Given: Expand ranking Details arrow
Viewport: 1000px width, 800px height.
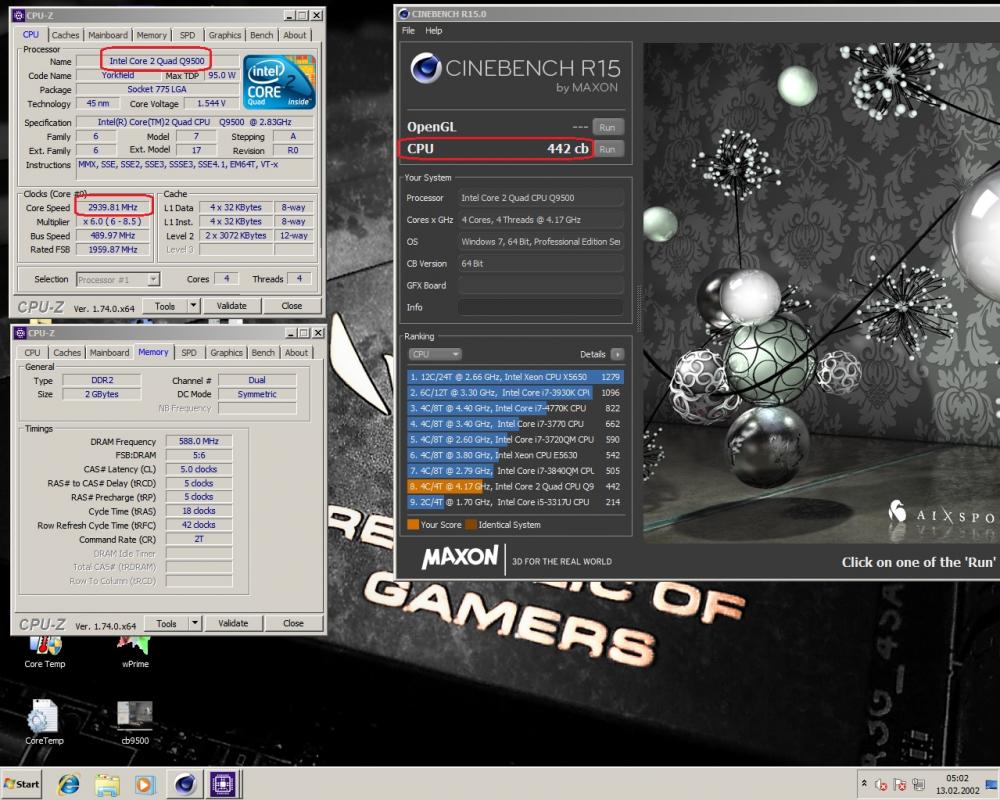Looking at the screenshot, I should tap(617, 354).
